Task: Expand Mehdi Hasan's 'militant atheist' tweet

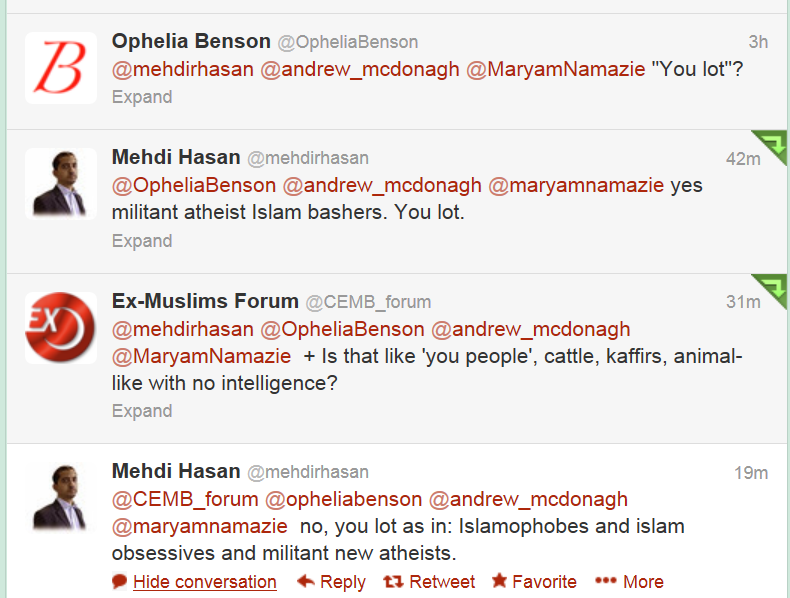Action: click(x=142, y=241)
